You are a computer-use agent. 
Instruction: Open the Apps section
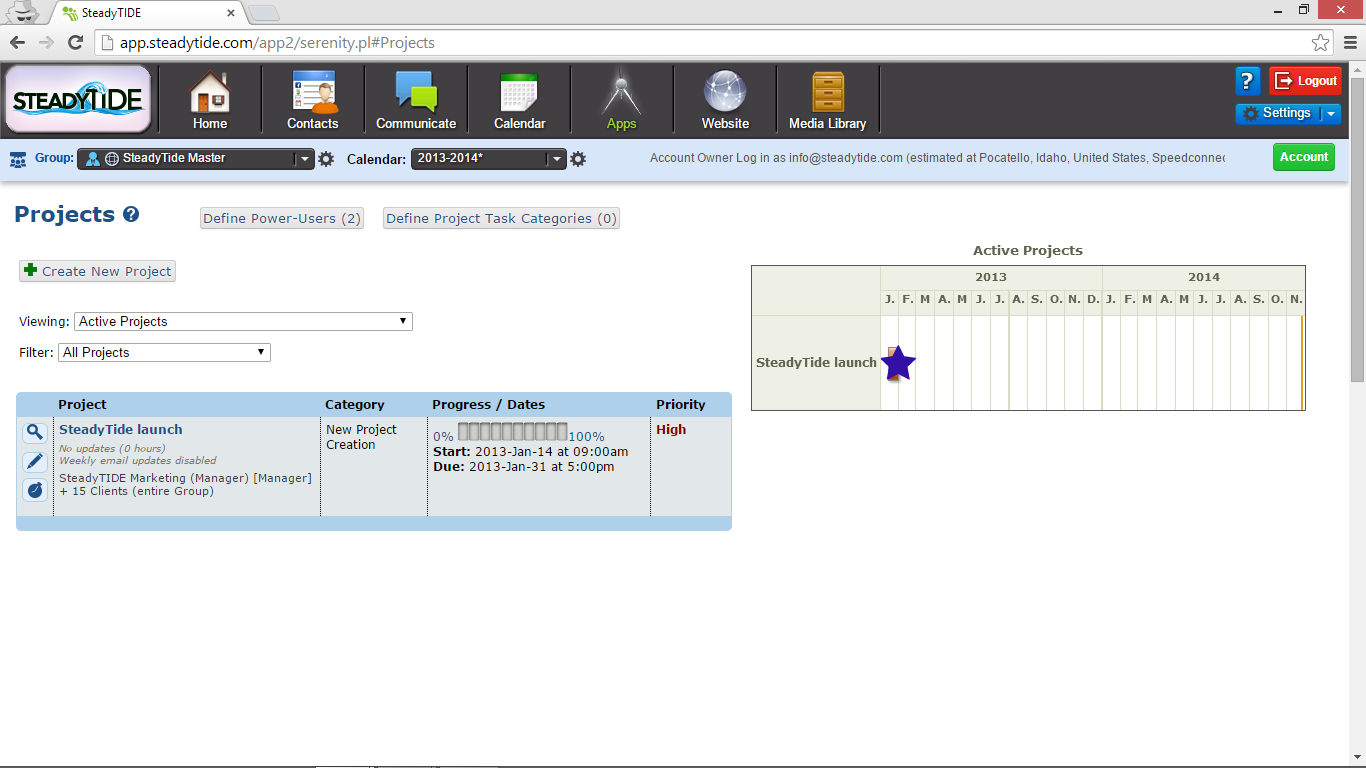(x=621, y=100)
